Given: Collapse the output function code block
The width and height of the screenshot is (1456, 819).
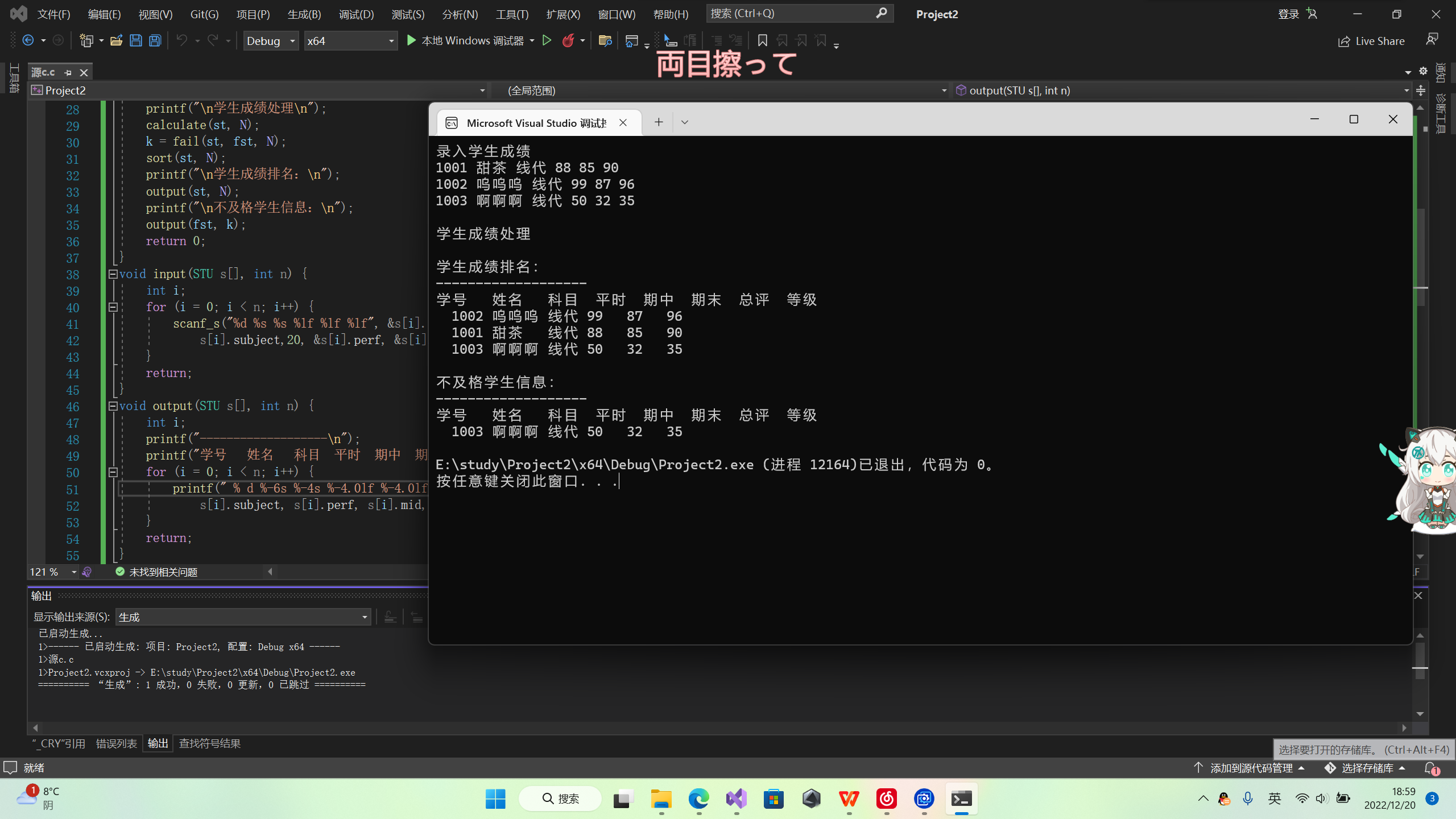Looking at the screenshot, I should pos(113,406).
